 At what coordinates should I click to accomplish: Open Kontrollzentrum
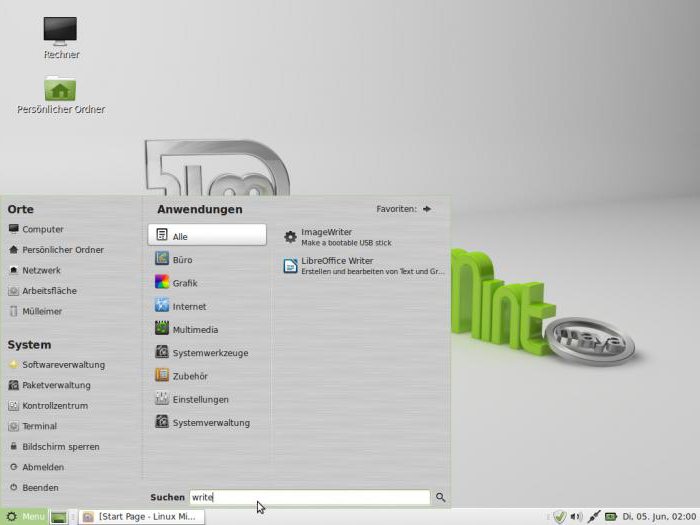click(48, 406)
